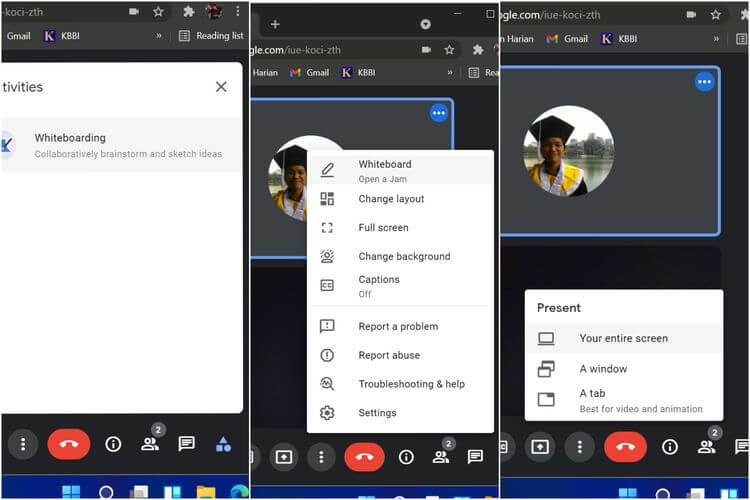Open meeting details info in Activities panel screenshot
This screenshot has width=750, height=500.
[x=113, y=444]
